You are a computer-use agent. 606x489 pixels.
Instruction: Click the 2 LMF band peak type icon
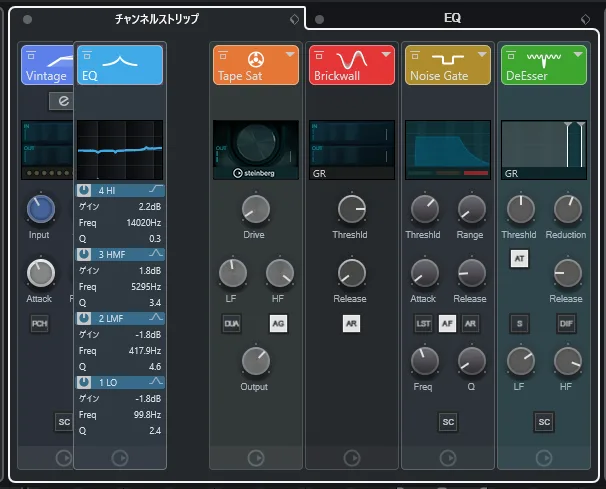[156, 317]
